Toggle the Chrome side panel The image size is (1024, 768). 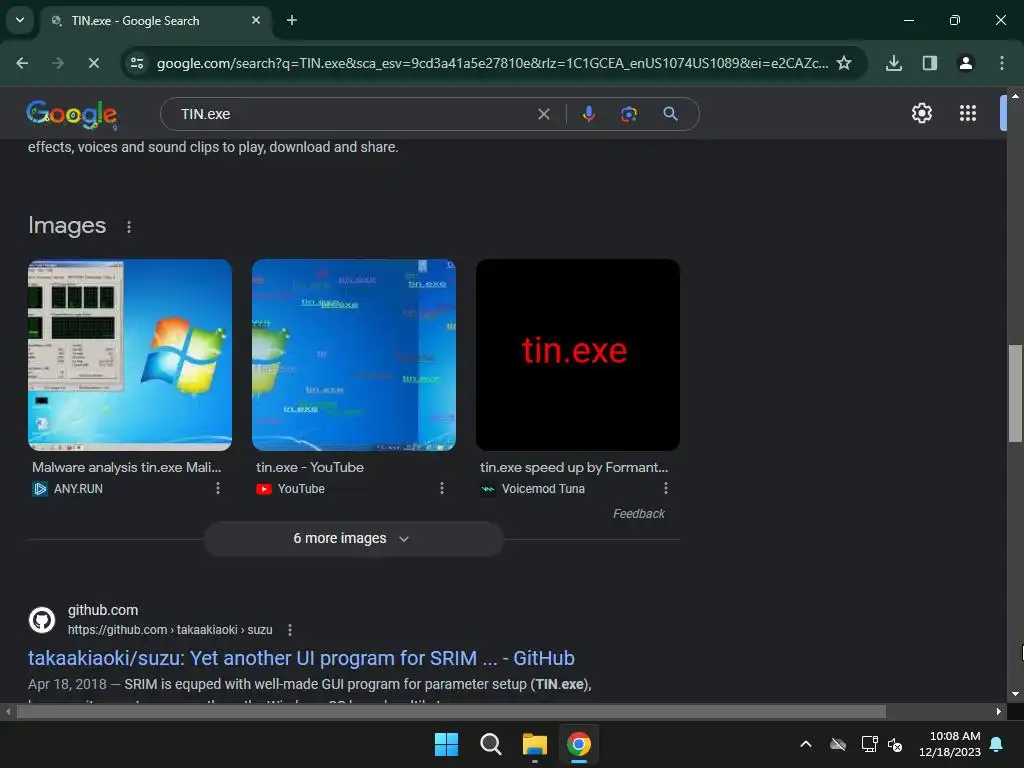[x=929, y=63]
